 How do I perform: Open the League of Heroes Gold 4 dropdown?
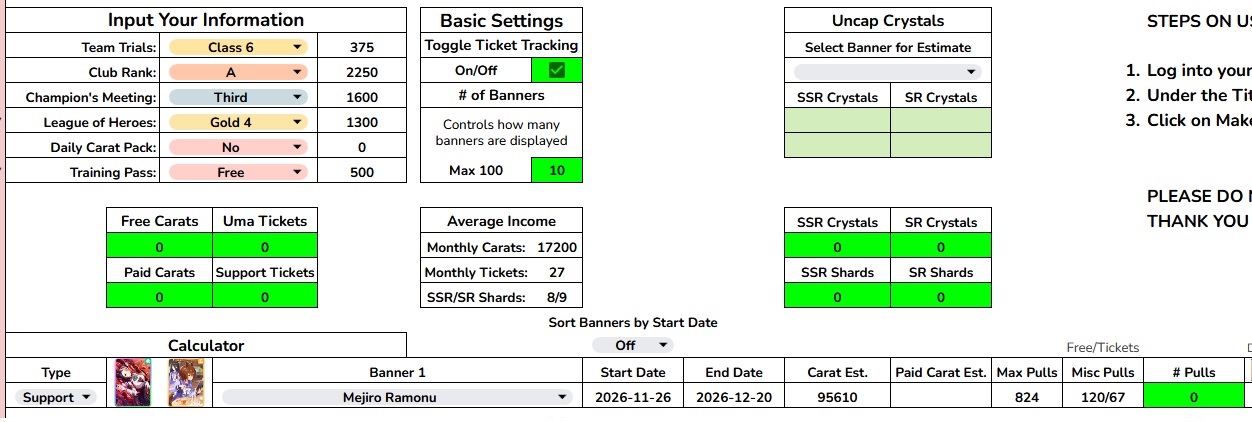click(x=238, y=122)
